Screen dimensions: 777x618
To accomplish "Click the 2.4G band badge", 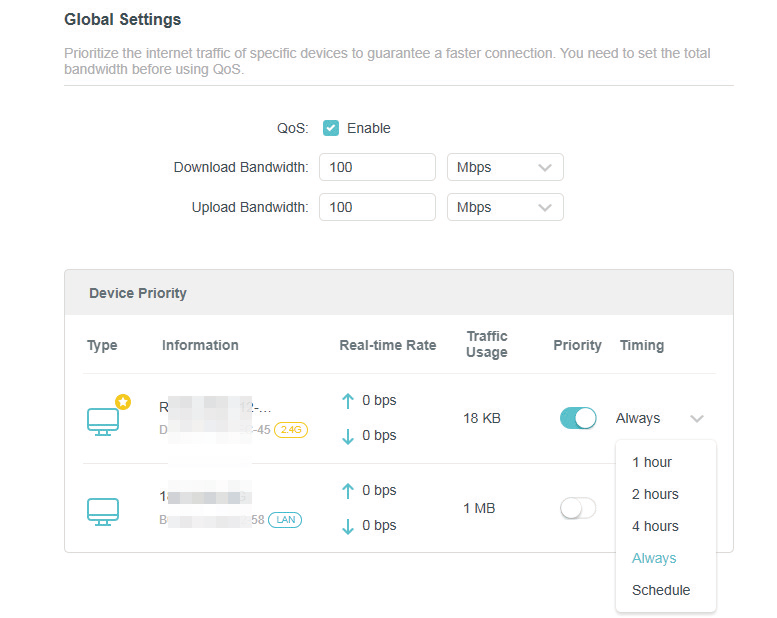I will coord(291,430).
